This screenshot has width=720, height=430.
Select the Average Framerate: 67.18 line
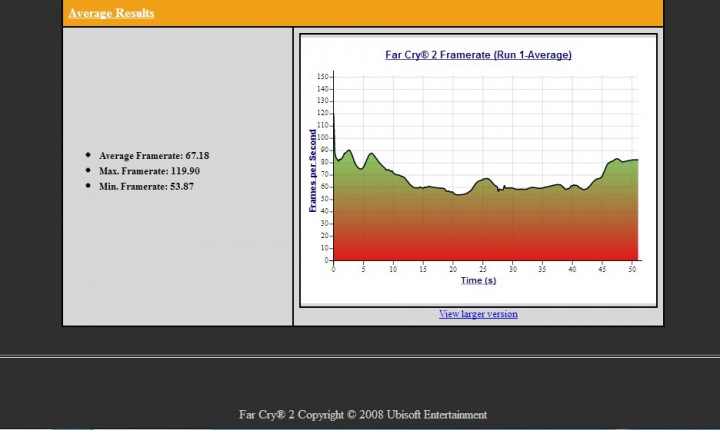(x=154, y=156)
